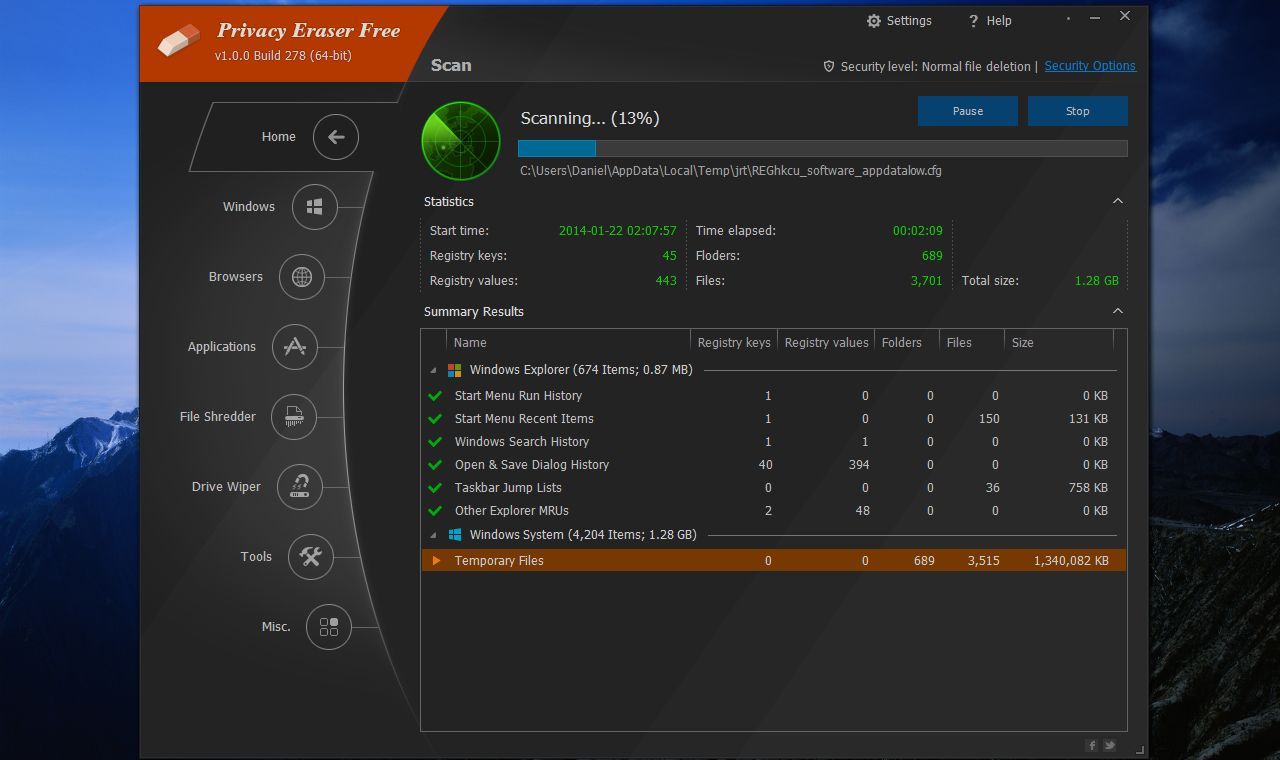Select the Windows Search History row
This screenshot has width=1280, height=760.
(x=774, y=442)
